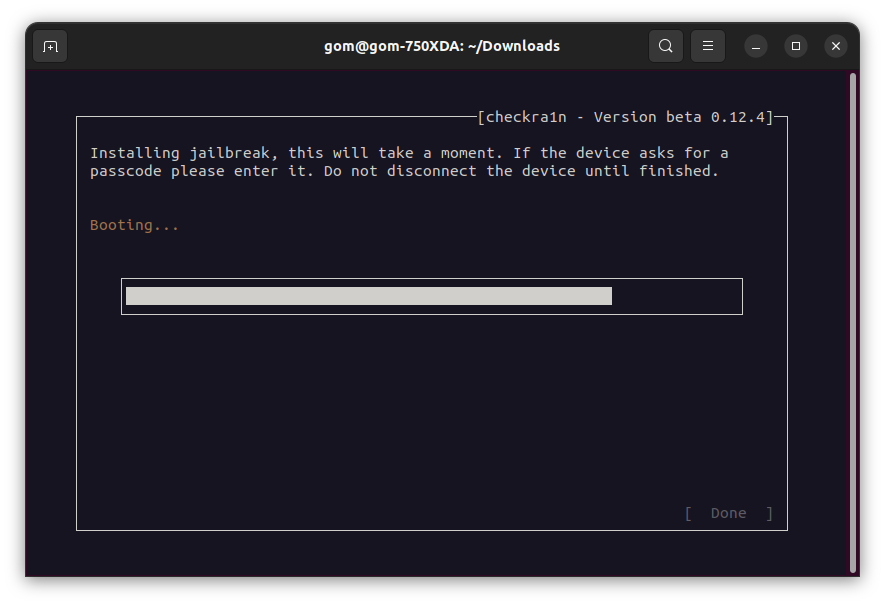The height and width of the screenshot is (605, 885).
Task: Minimize the terminal window
Action: click(756, 46)
